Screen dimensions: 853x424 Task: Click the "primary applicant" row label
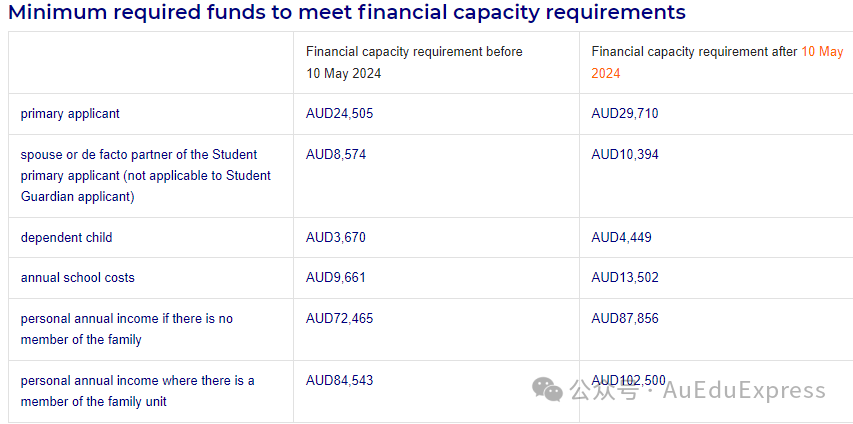70,114
